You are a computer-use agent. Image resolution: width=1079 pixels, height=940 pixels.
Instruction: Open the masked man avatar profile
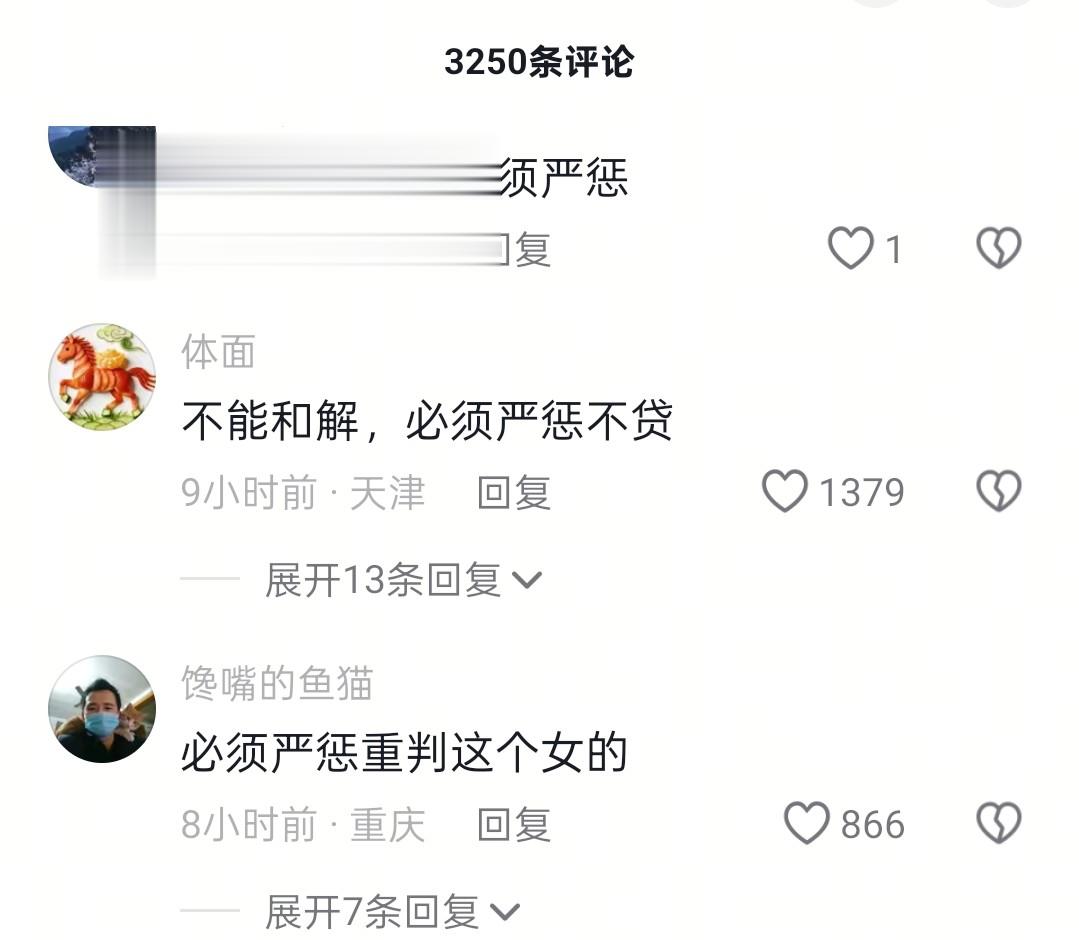pos(102,709)
